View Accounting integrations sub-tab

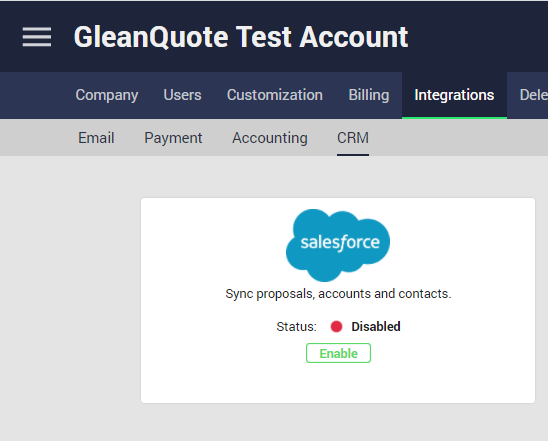270,138
